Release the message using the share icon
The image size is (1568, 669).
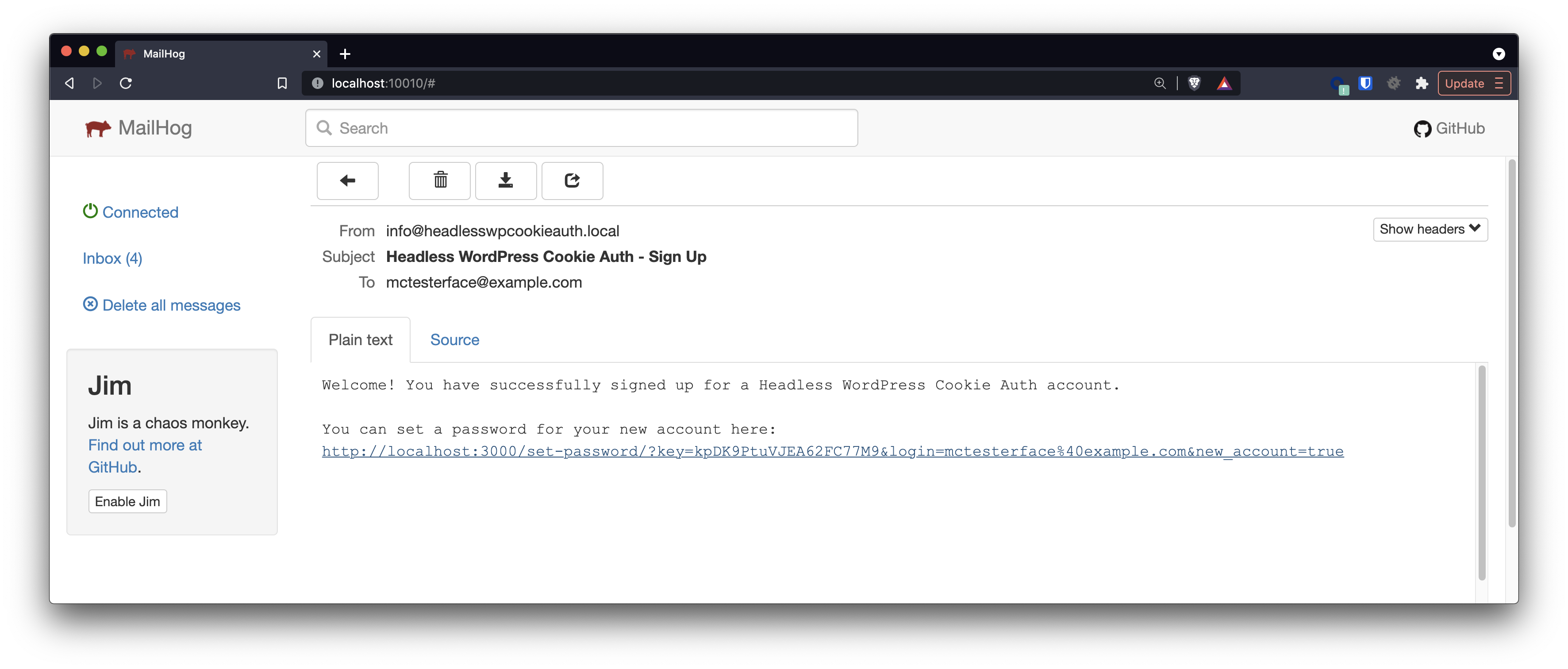(x=572, y=180)
